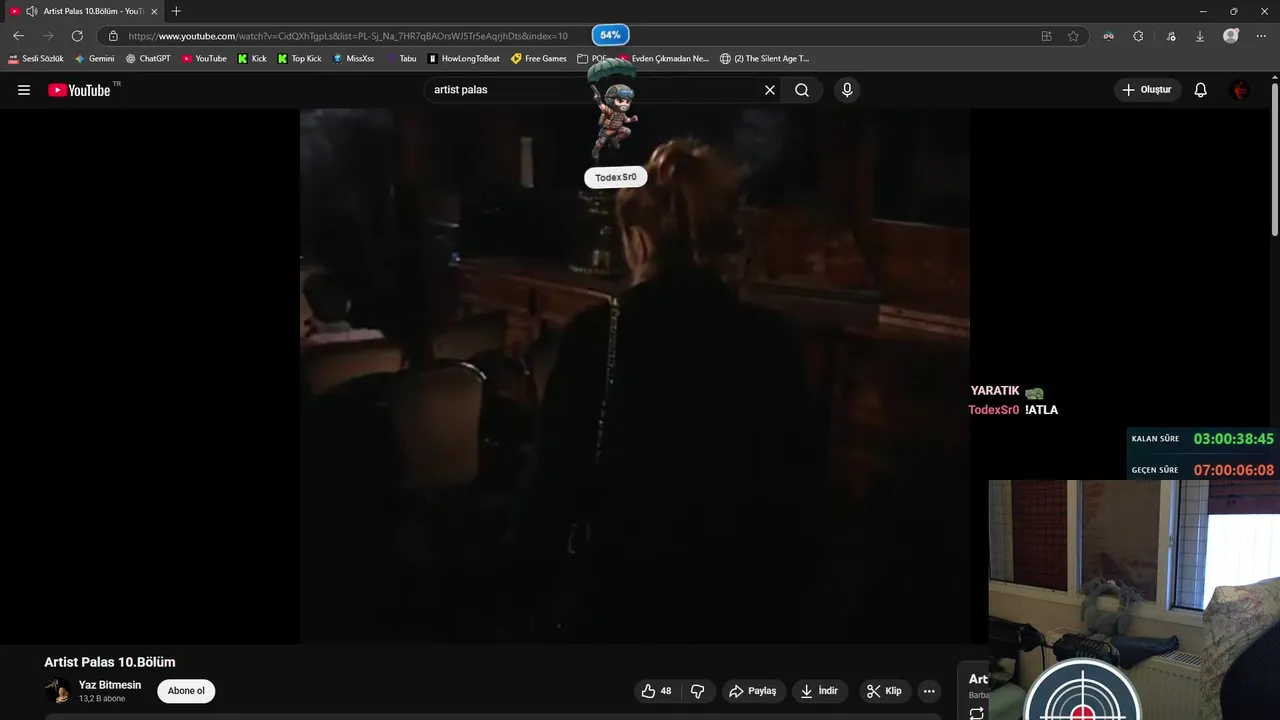Screen dimensions: 1280x720
Task: Close the Artist Palas tab
Action: (x=154, y=11)
